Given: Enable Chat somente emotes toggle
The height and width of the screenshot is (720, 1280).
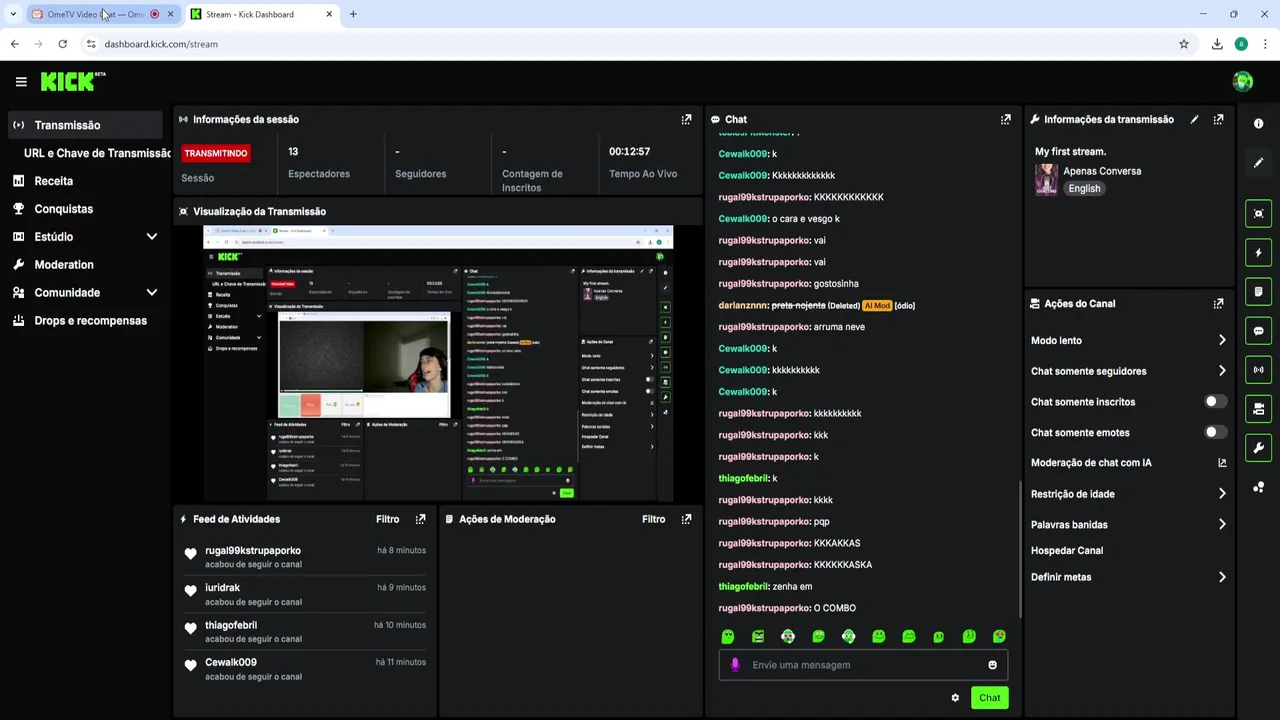Looking at the screenshot, I should [x=1215, y=433].
